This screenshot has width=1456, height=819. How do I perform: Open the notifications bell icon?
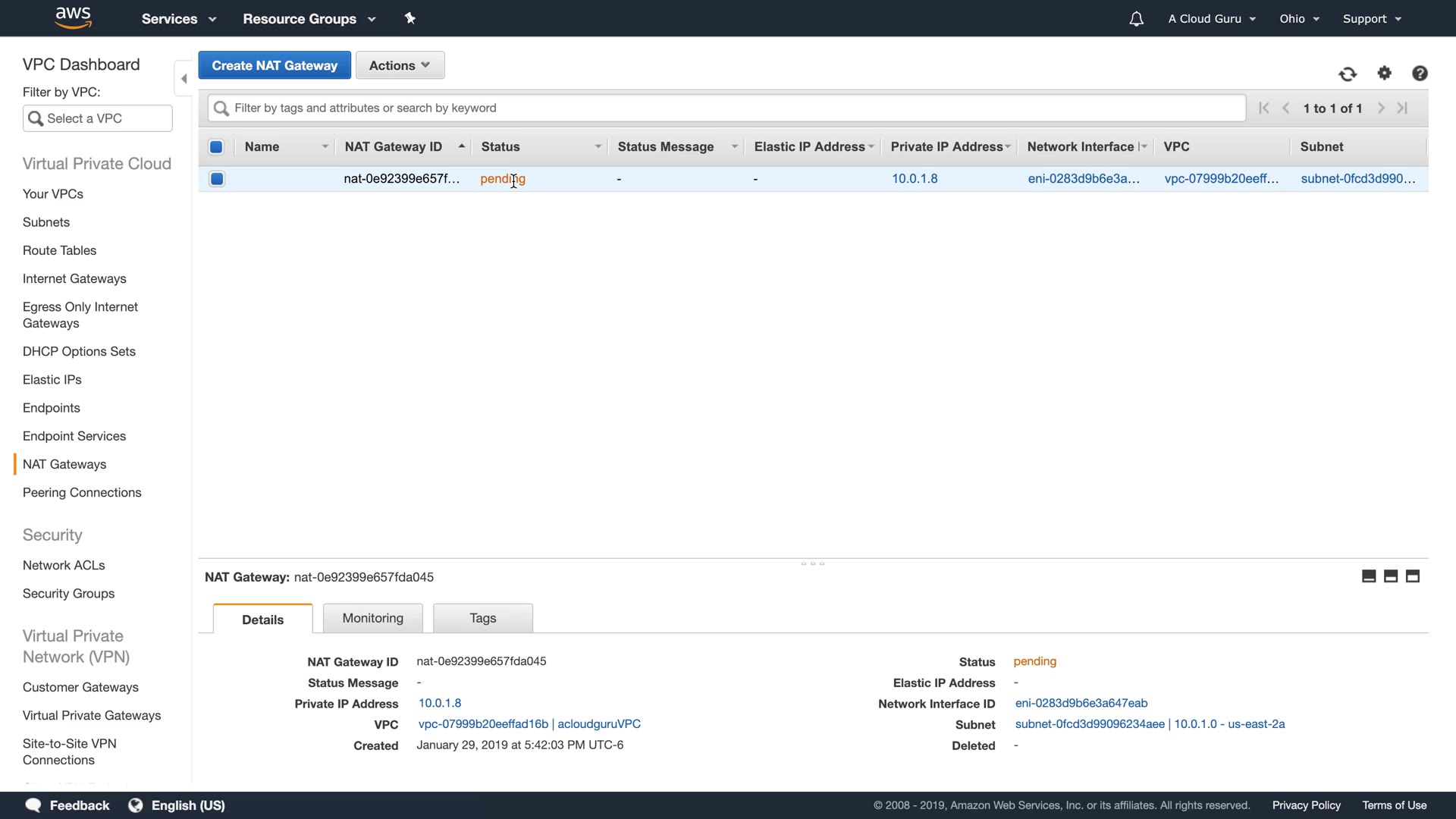tap(1136, 19)
